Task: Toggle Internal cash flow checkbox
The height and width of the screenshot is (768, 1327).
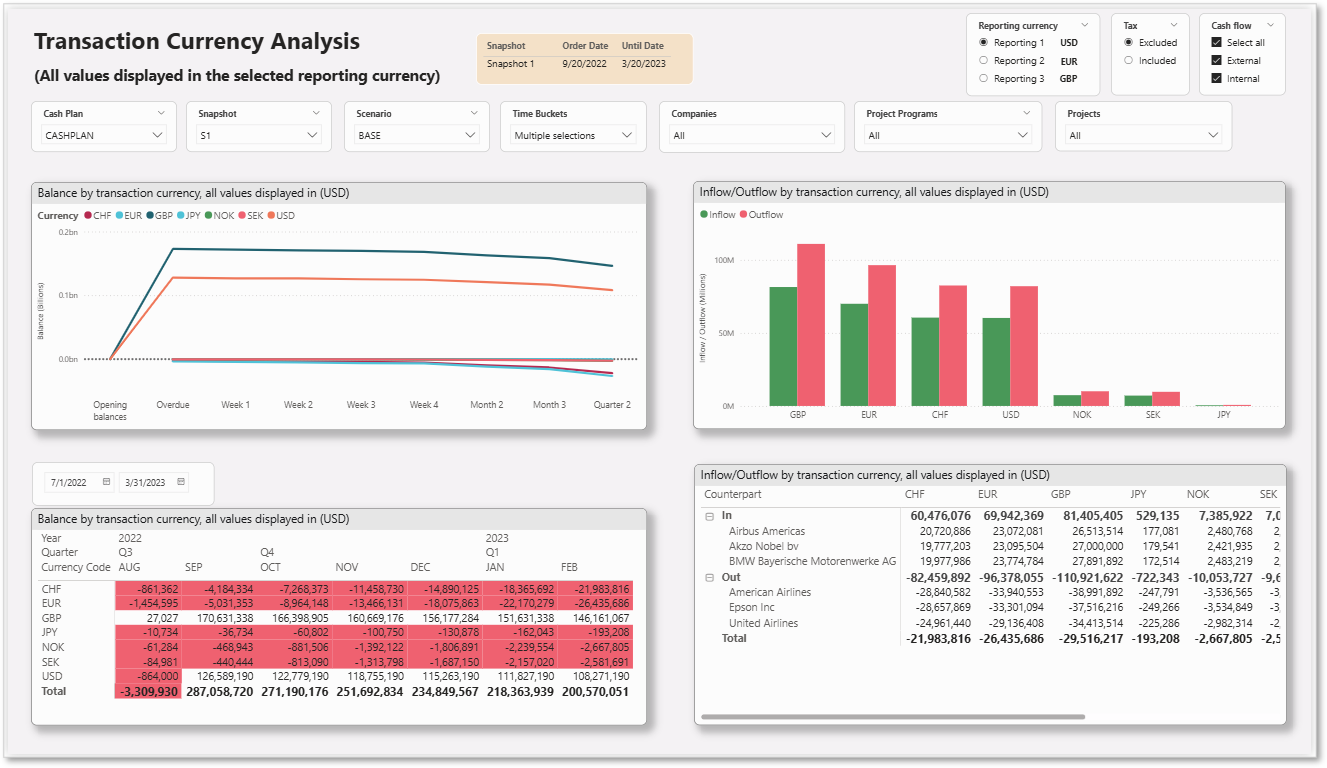Action: [x=1216, y=78]
